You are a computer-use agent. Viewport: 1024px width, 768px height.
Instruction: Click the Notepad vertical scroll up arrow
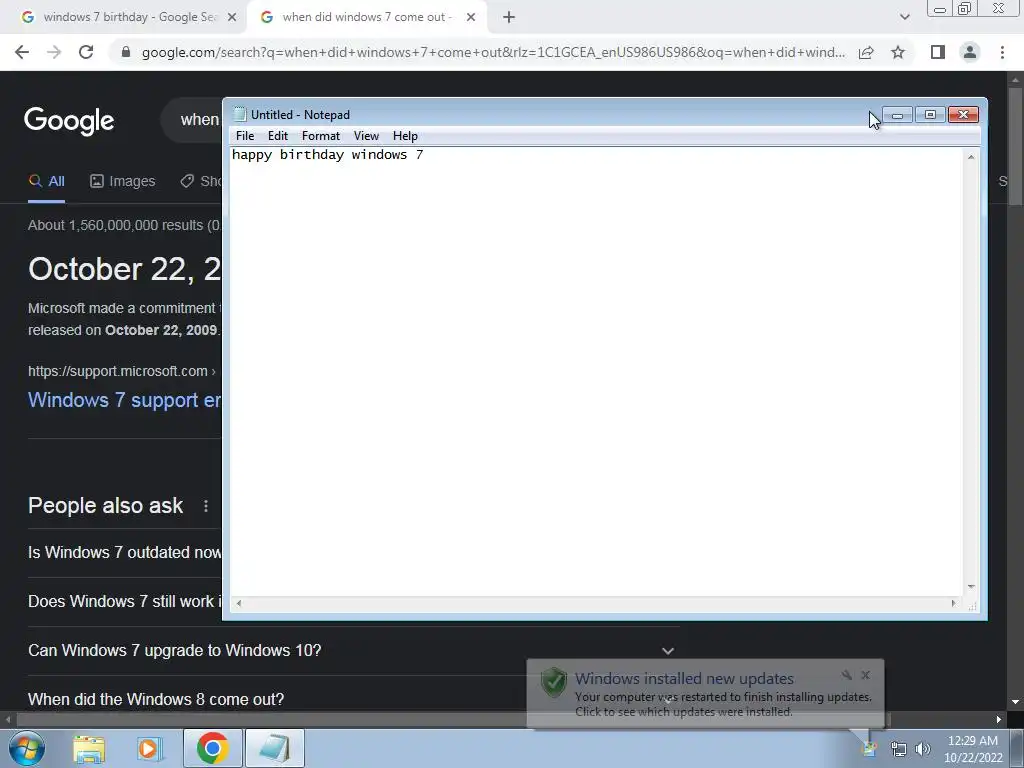[x=971, y=157]
